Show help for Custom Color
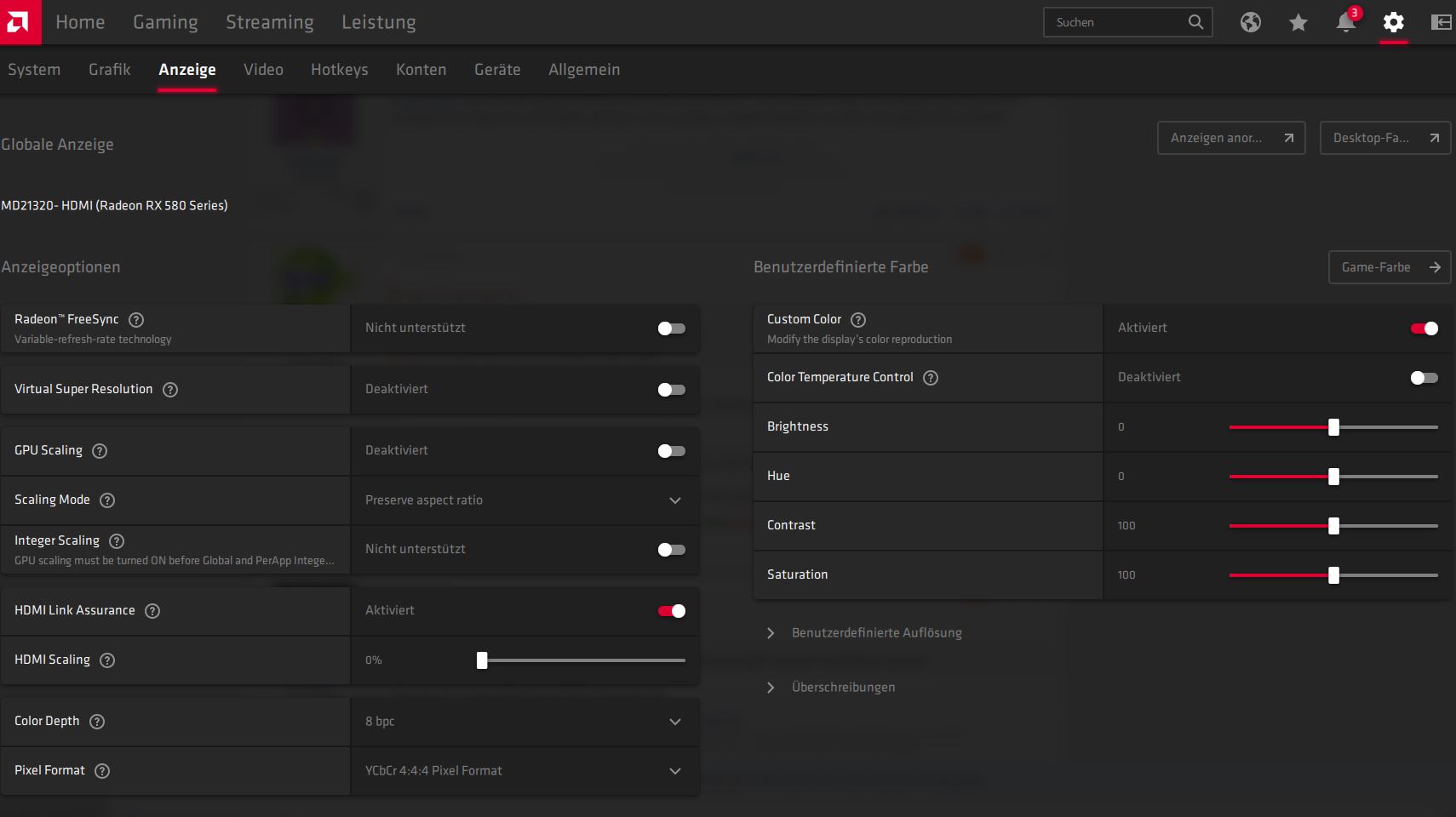 tap(858, 320)
